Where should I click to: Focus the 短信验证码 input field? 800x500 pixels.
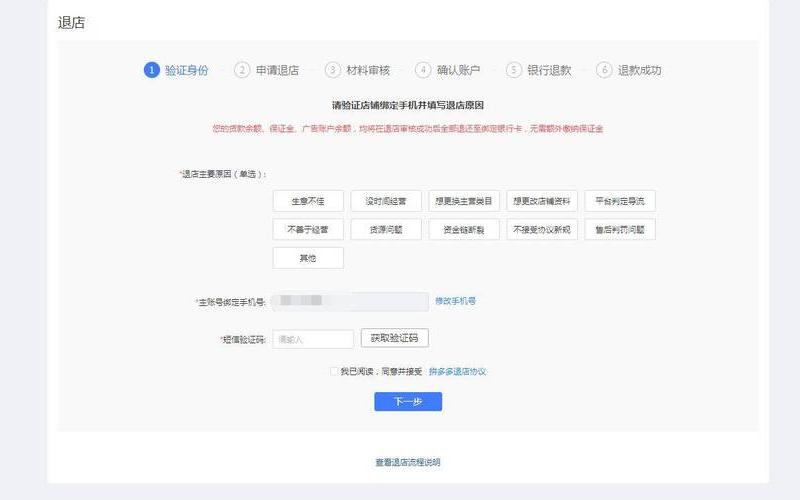313,339
